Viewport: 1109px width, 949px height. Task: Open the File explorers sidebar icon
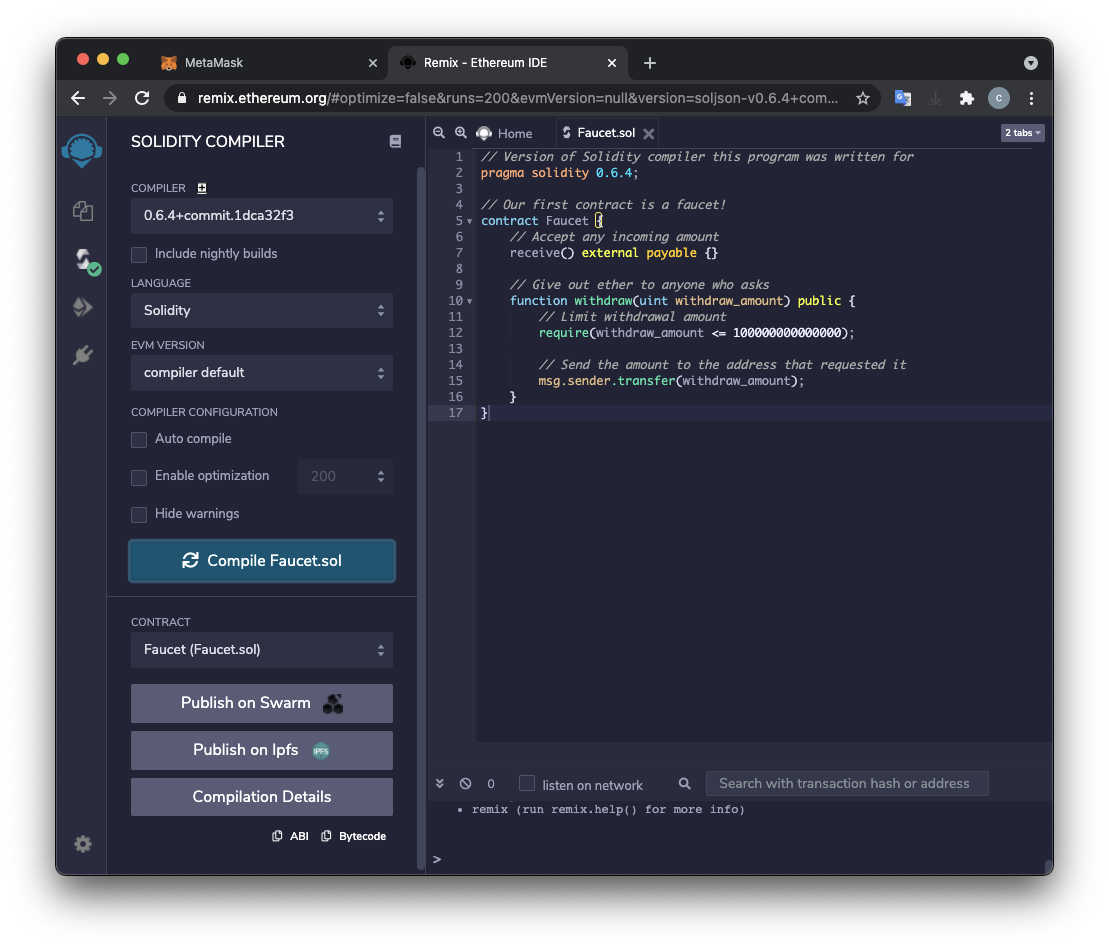tap(83, 211)
